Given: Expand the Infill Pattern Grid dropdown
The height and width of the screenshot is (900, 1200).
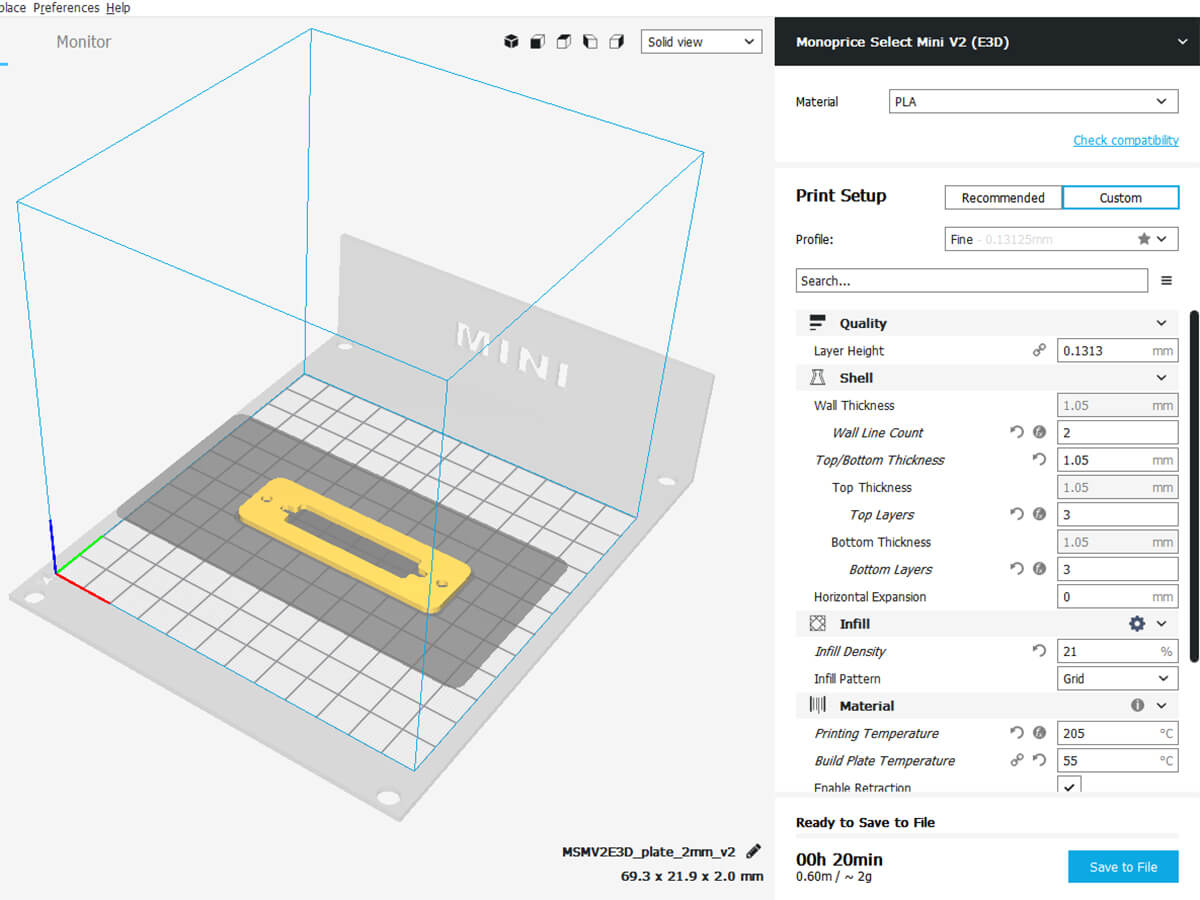Looking at the screenshot, I should coord(1117,679).
